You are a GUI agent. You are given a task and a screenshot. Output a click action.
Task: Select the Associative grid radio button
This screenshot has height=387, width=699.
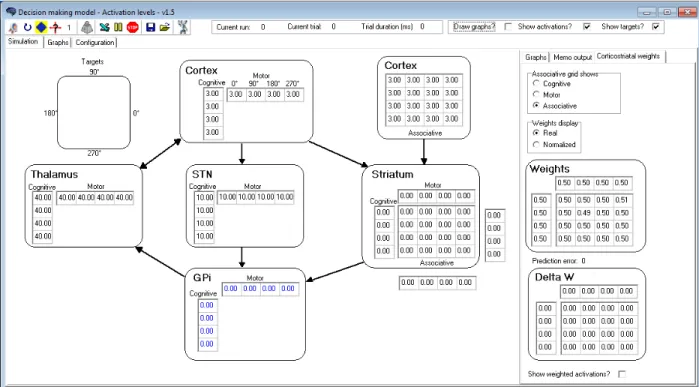pyautogui.click(x=536, y=106)
